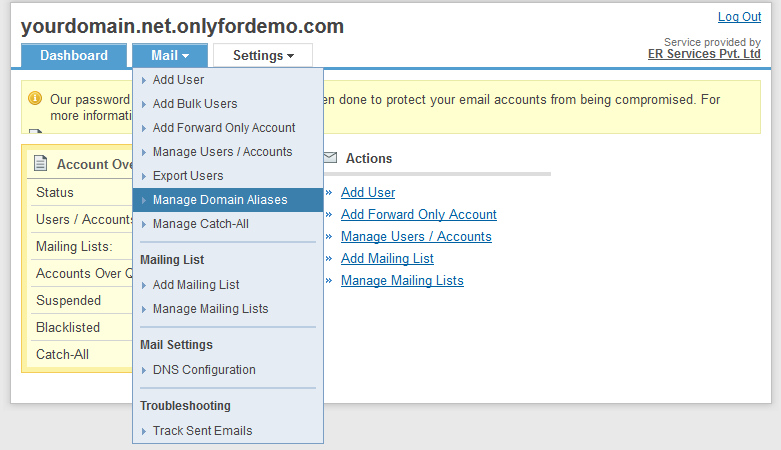Expand the Settings dropdown menu
The width and height of the screenshot is (781, 450).
pos(263,56)
